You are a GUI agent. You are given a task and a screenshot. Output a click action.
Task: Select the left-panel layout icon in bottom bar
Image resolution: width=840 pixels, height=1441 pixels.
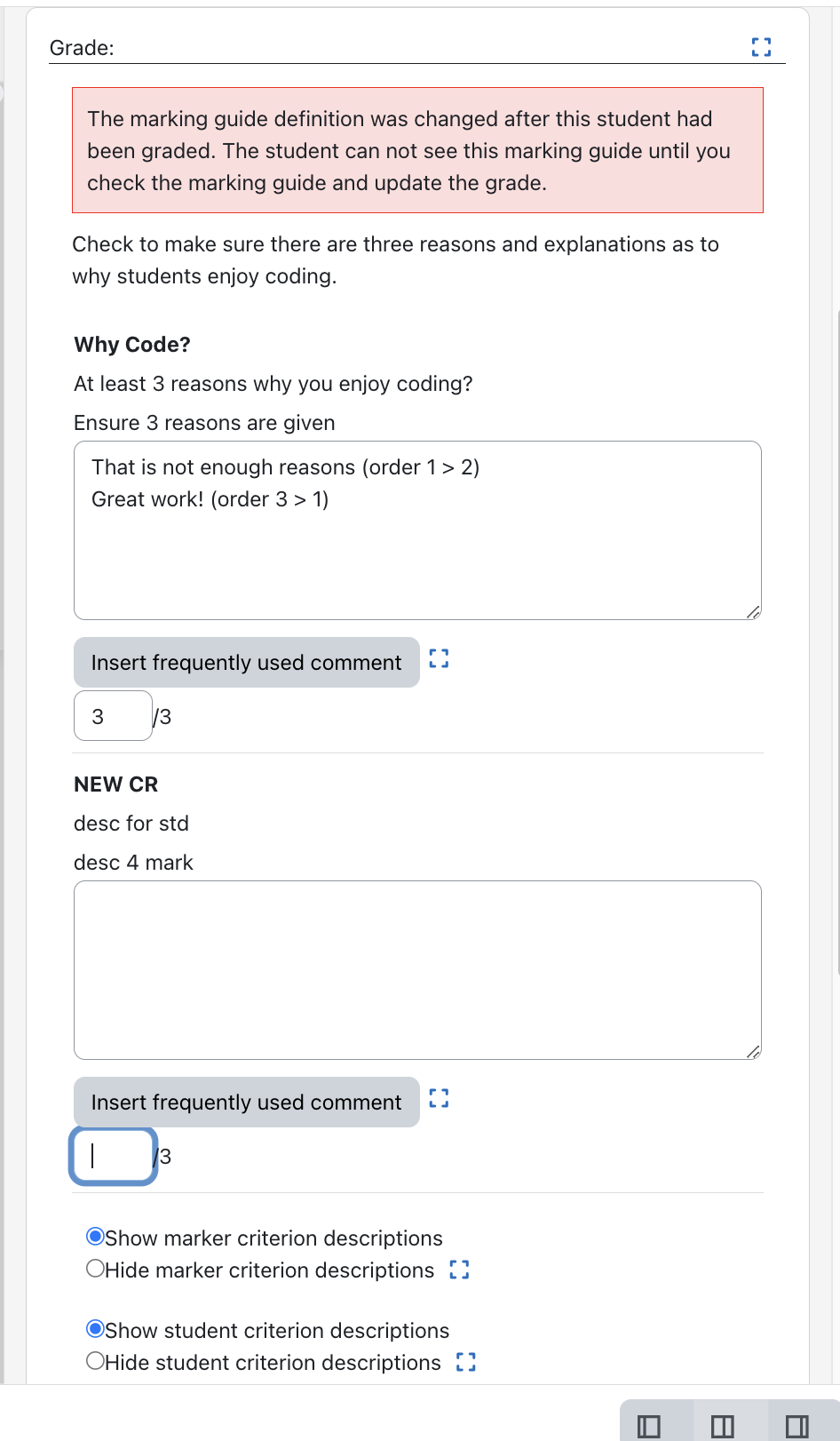tap(649, 1427)
